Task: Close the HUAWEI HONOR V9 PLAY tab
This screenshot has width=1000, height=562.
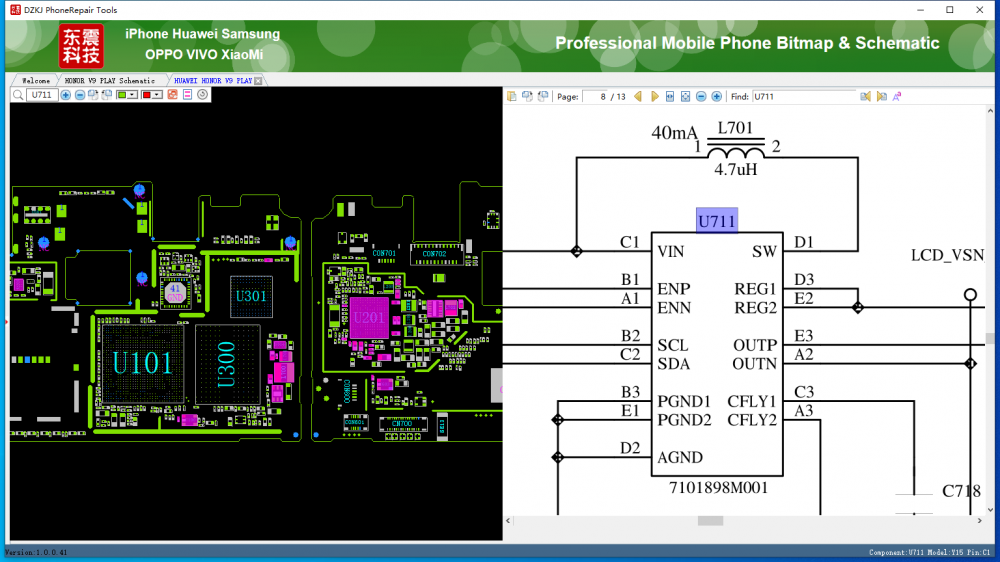Action: pyautogui.click(x=258, y=80)
